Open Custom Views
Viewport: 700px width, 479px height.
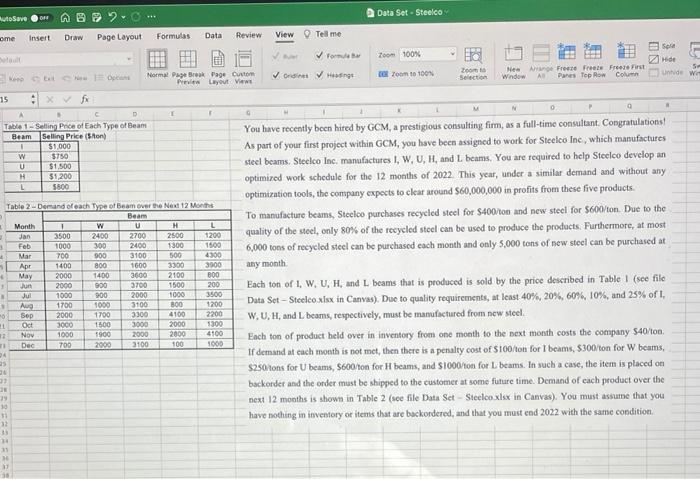click(x=243, y=67)
